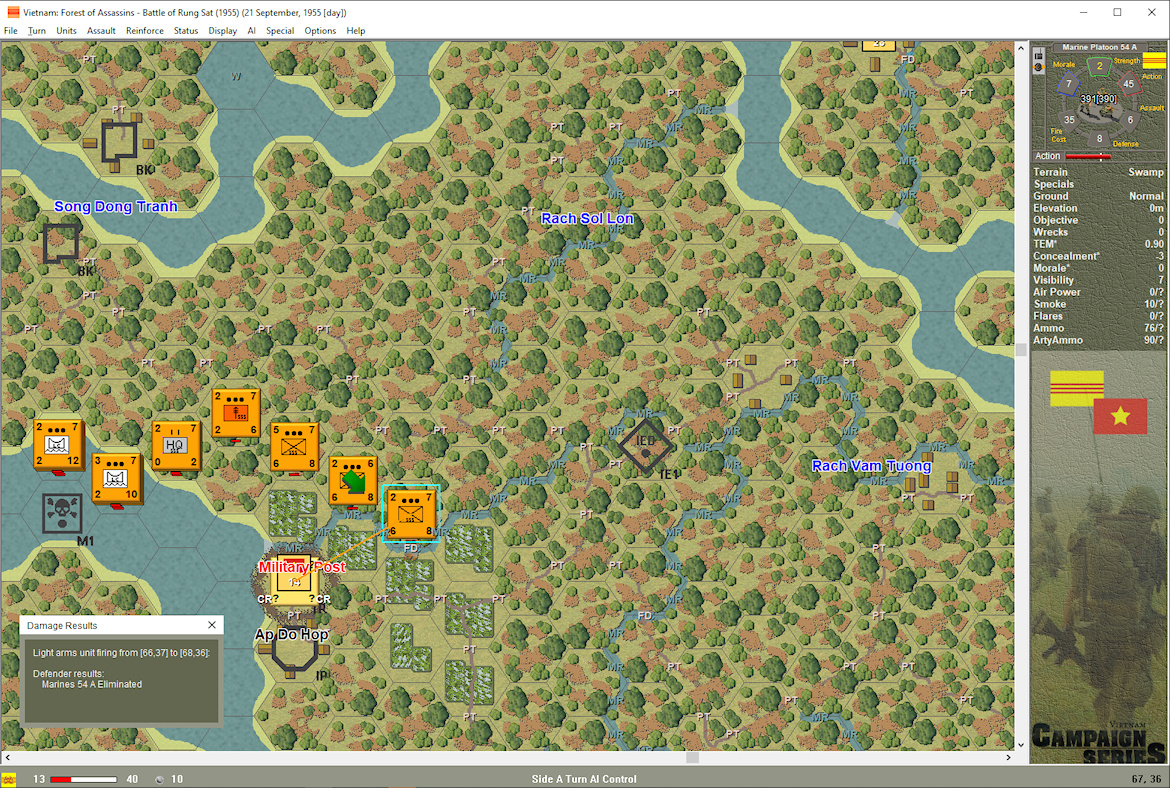Viewport: 1170px width, 788px height.
Task: Open the Assault menu
Action: 101,31
